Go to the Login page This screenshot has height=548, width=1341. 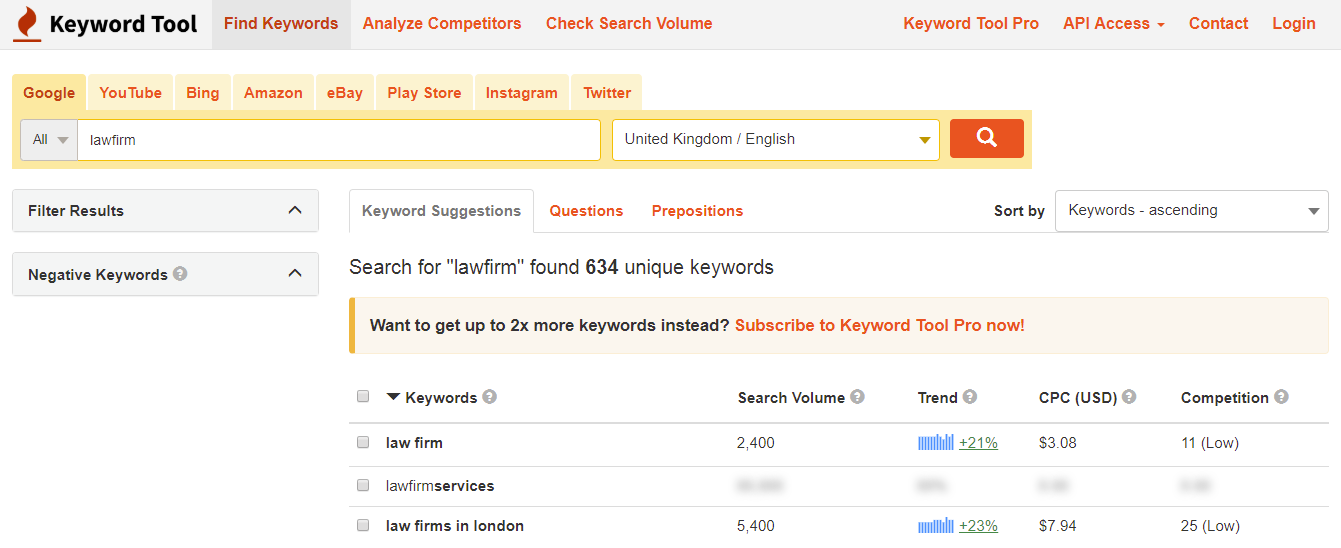point(1293,24)
